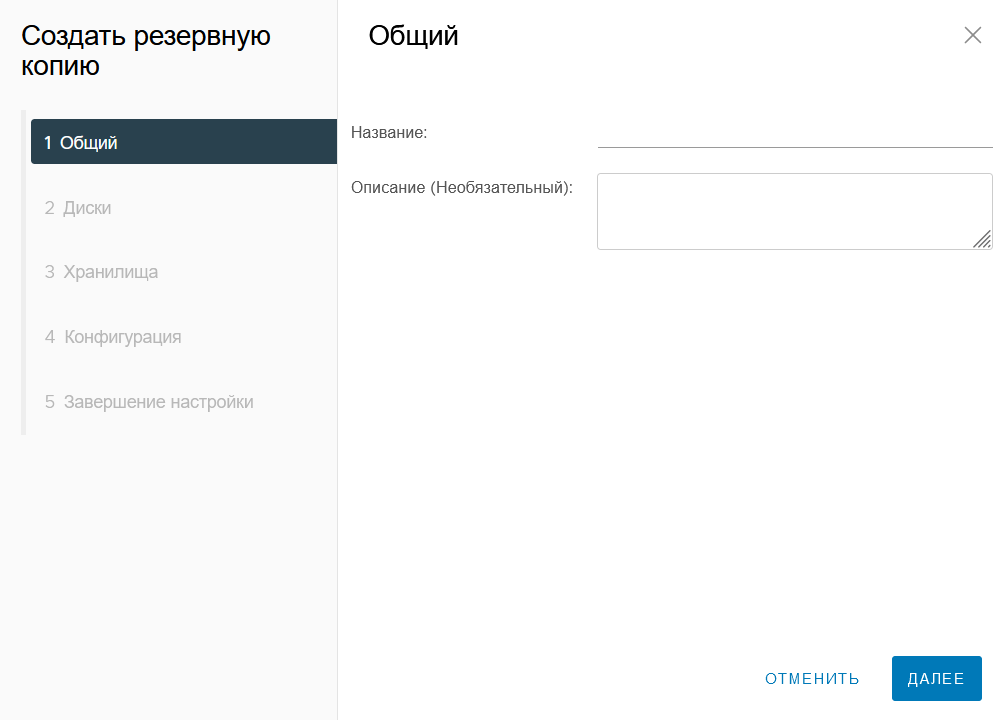Switch to step 4 Конфигурация
The image size is (999, 720).
pyautogui.click(x=113, y=336)
